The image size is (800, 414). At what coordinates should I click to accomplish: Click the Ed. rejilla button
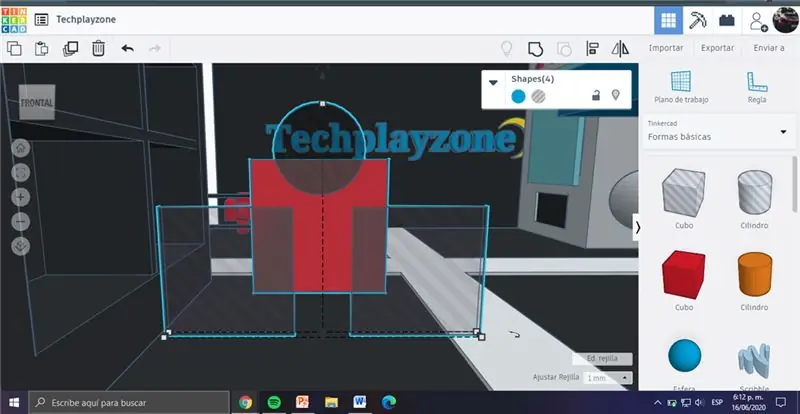coord(602,358)
